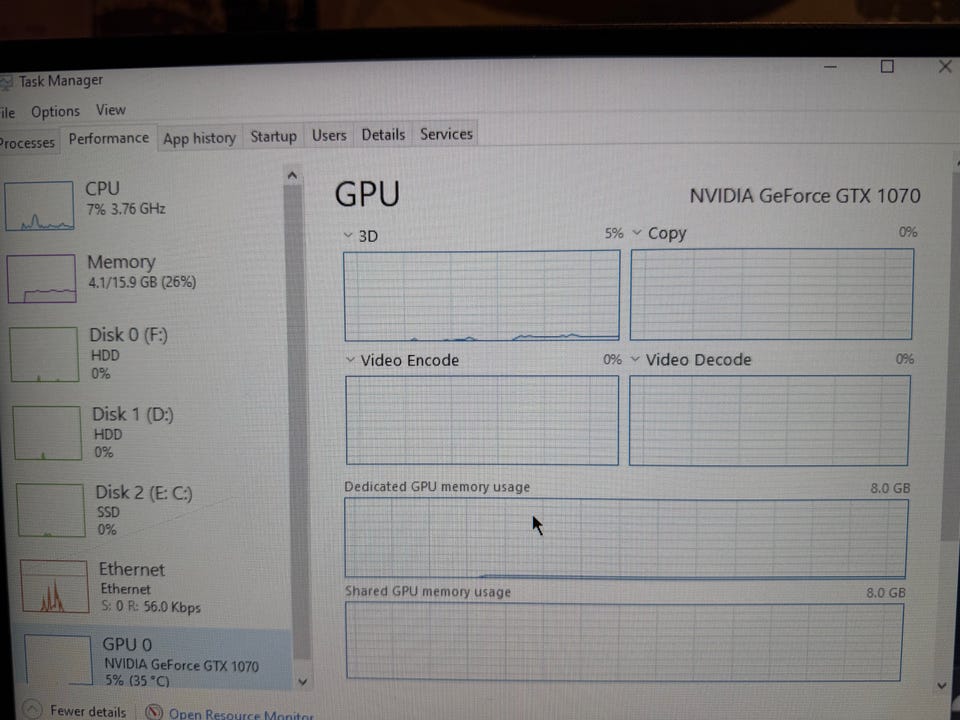Select Disk 1 (D:) in sidebar
The height and width of the screenshot is (720, 960).
click(x=151, y=432)
